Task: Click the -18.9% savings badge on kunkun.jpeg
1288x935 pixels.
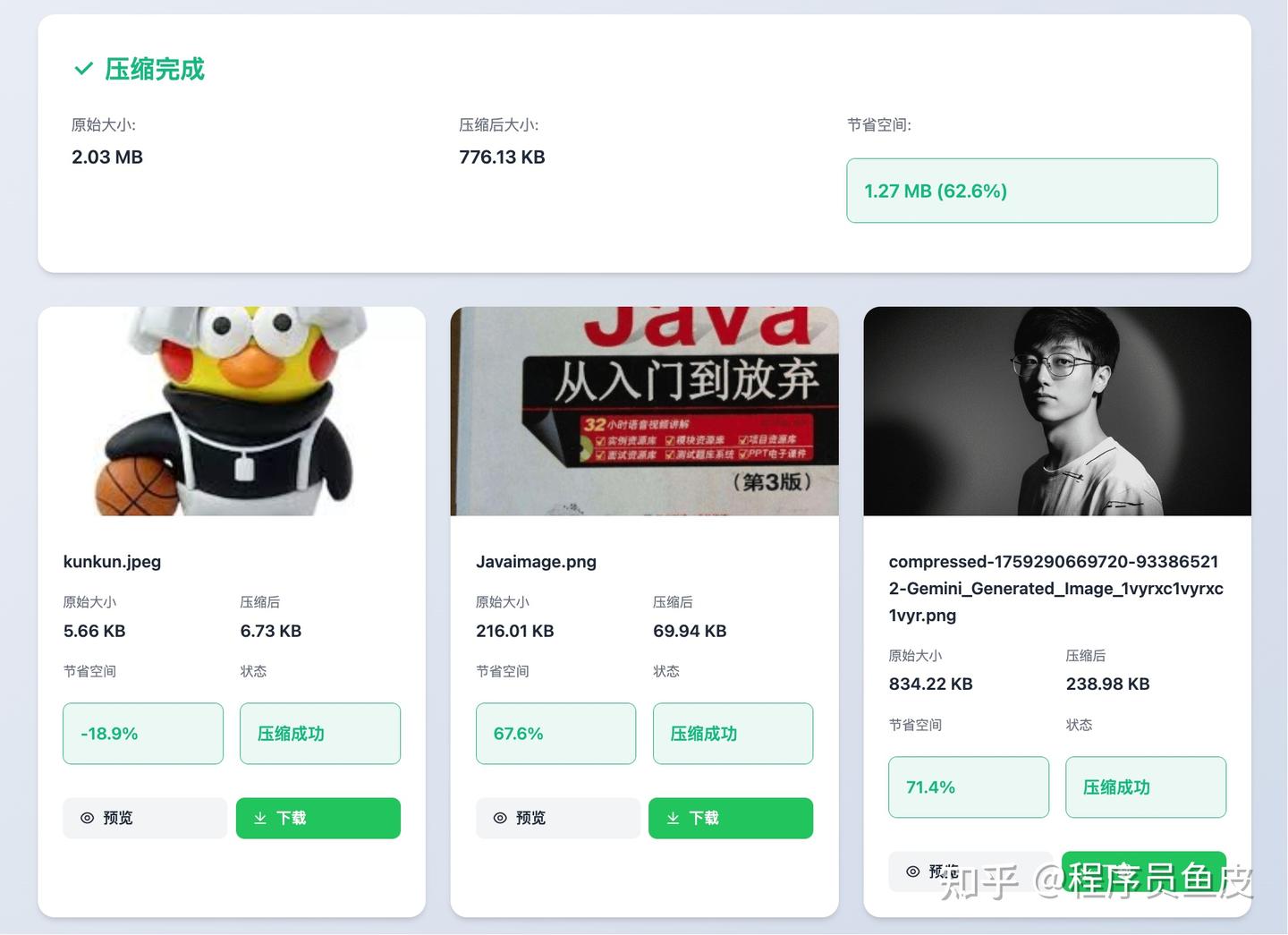Action: (x=143, y=734)
